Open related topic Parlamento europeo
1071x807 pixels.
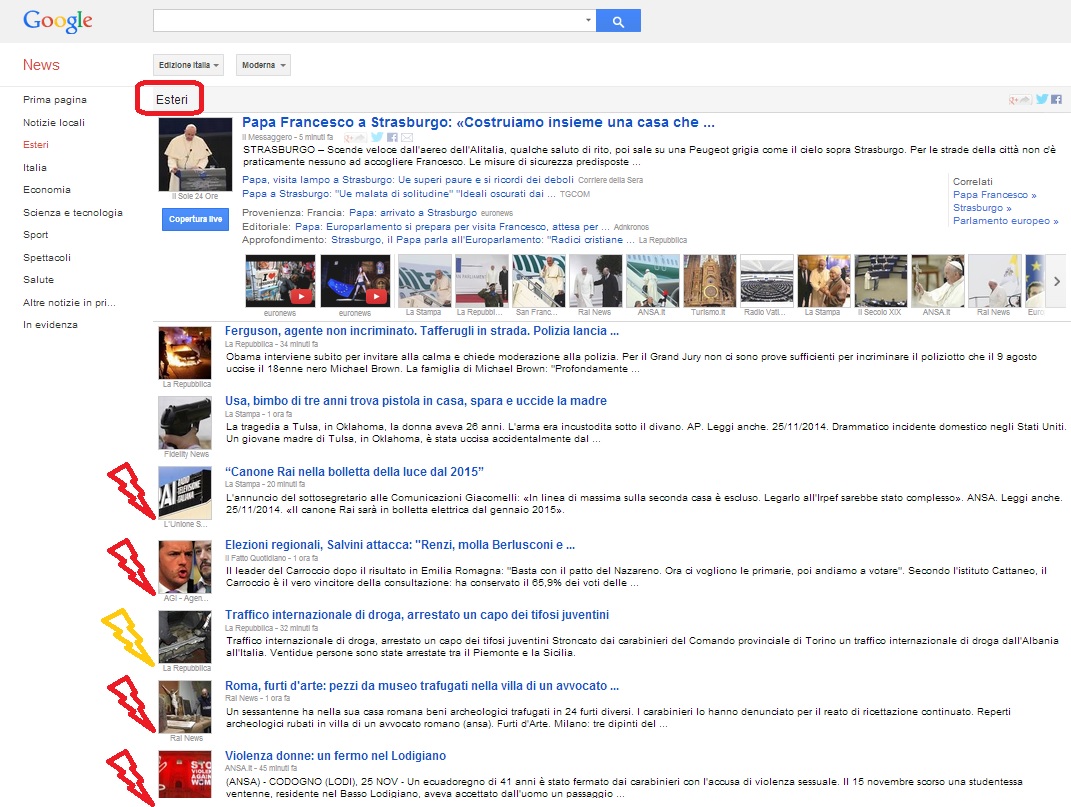point(1003,221)
